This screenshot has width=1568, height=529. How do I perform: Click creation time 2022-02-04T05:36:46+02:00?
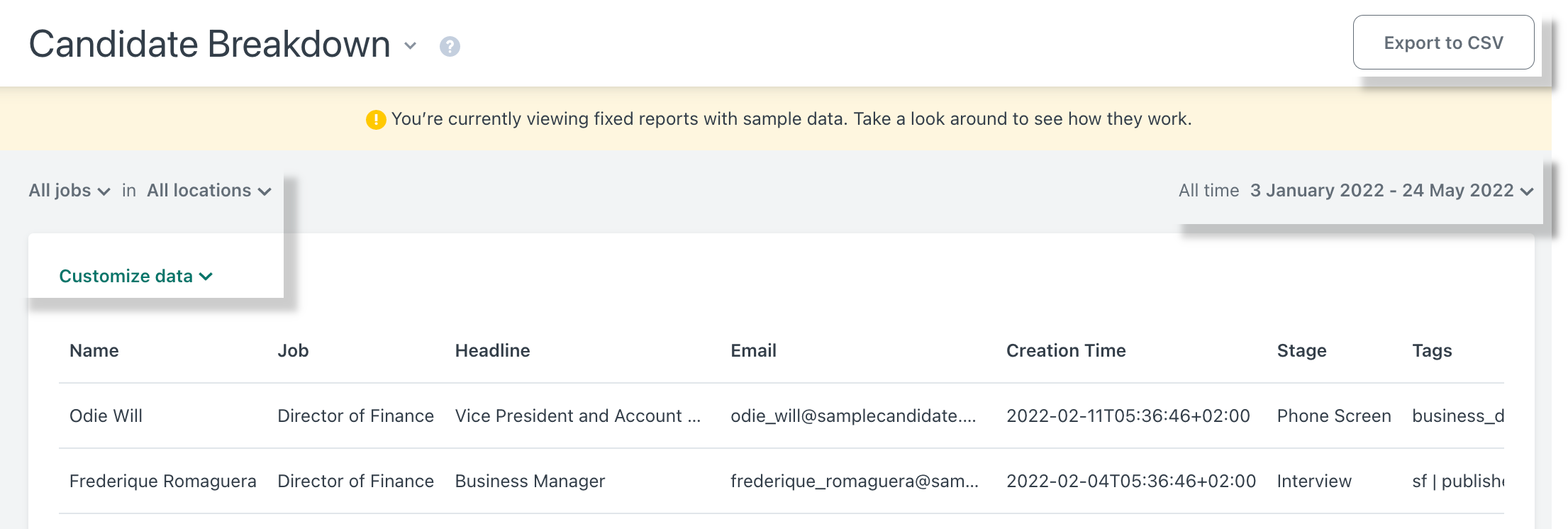click(x=1131, y=481)
